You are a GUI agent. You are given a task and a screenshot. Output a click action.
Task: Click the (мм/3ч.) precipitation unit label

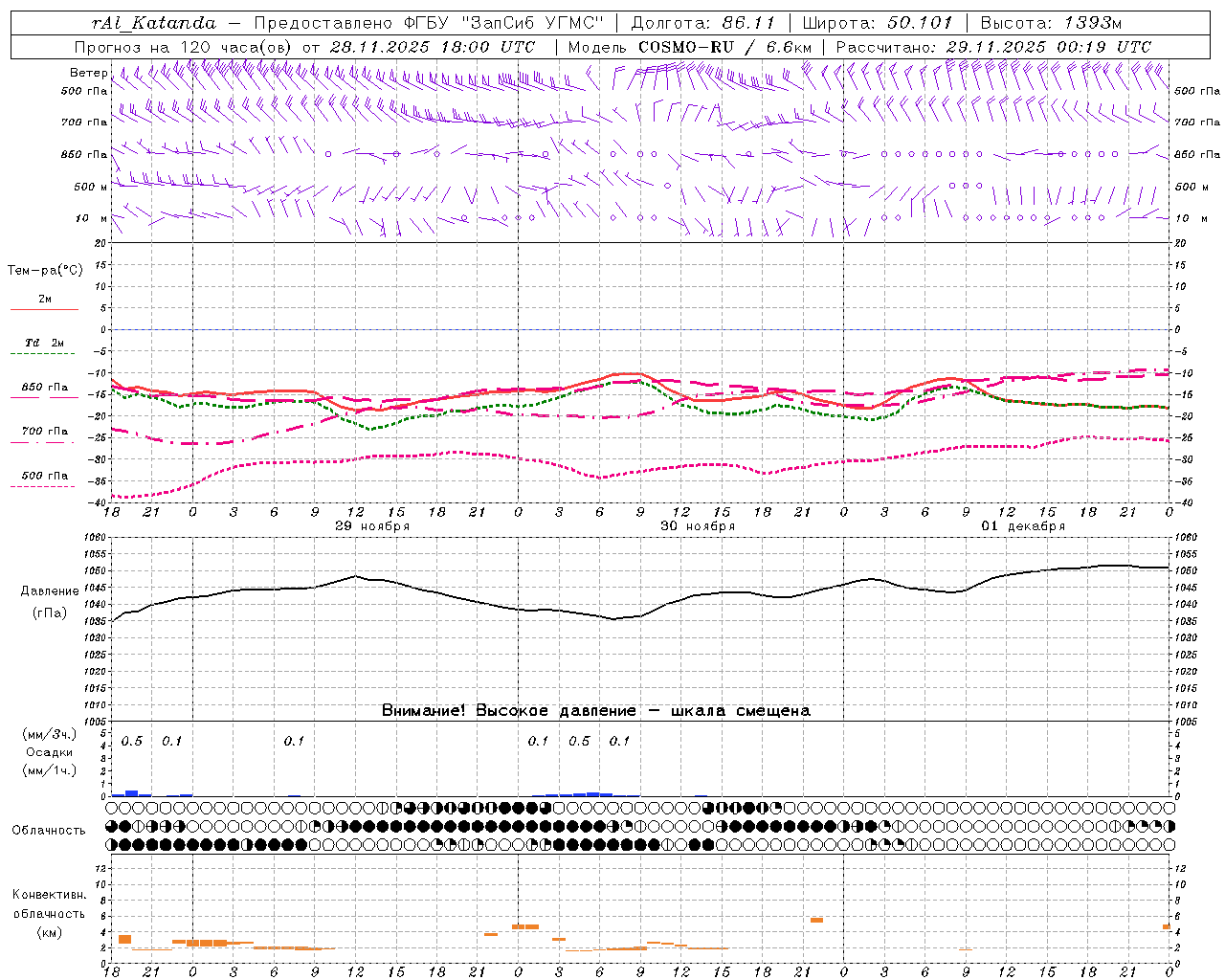49,734
